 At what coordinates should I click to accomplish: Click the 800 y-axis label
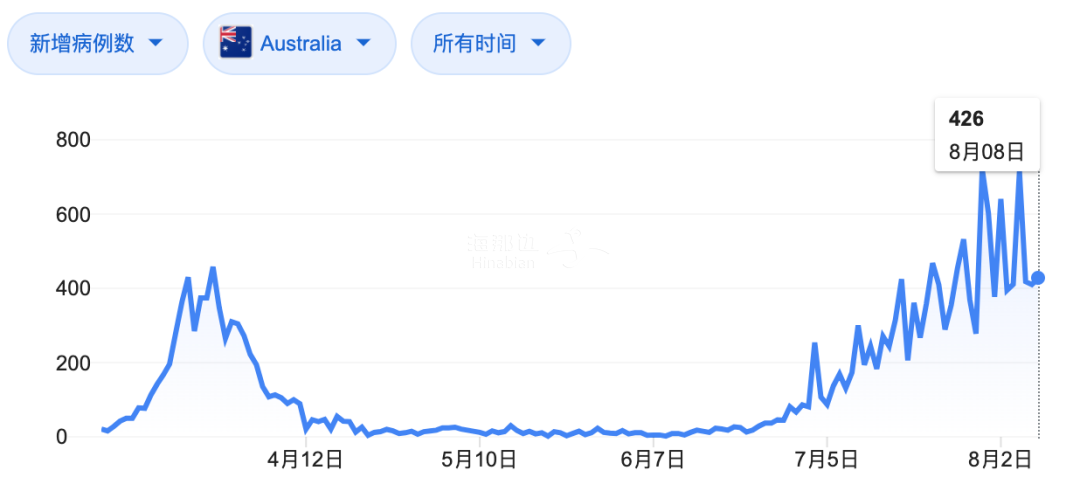point(73,140)
